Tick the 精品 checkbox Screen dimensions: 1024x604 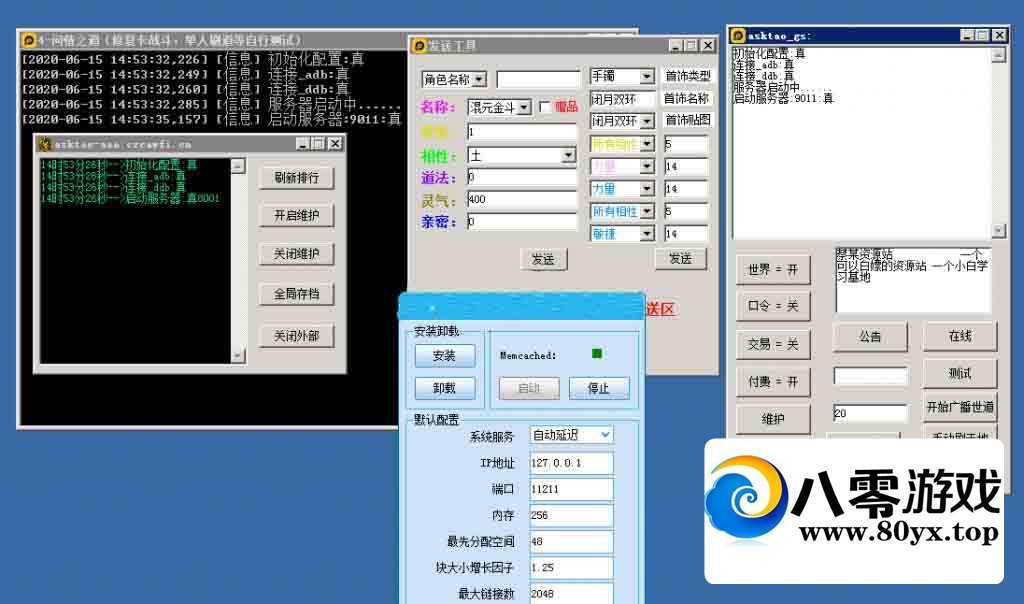(x=545, y=107)
